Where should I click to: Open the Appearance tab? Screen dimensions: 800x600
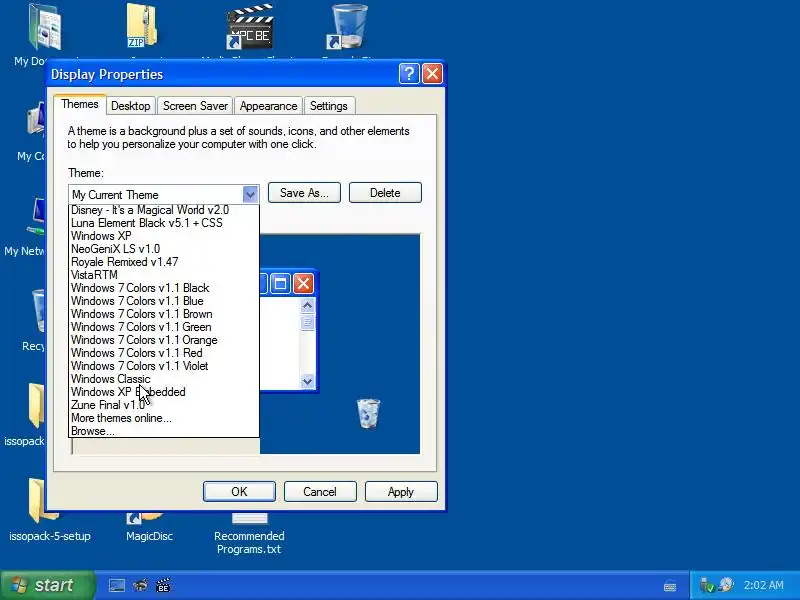(x=268, y=106)
